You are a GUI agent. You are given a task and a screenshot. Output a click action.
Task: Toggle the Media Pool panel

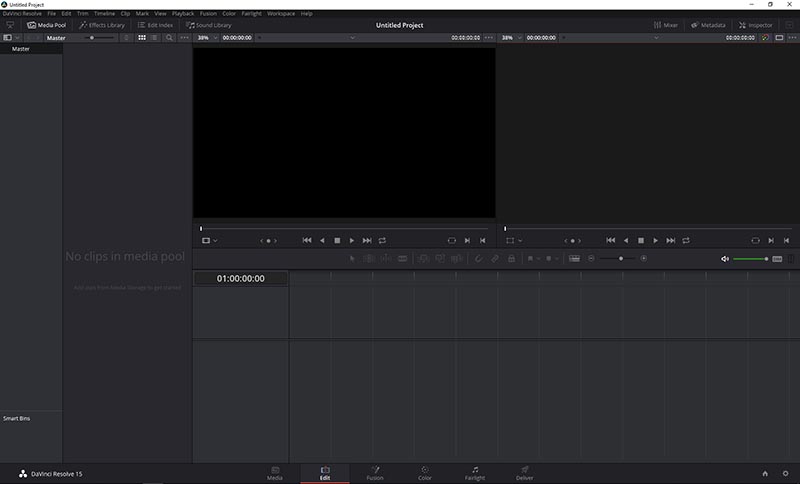pos(46,25)
